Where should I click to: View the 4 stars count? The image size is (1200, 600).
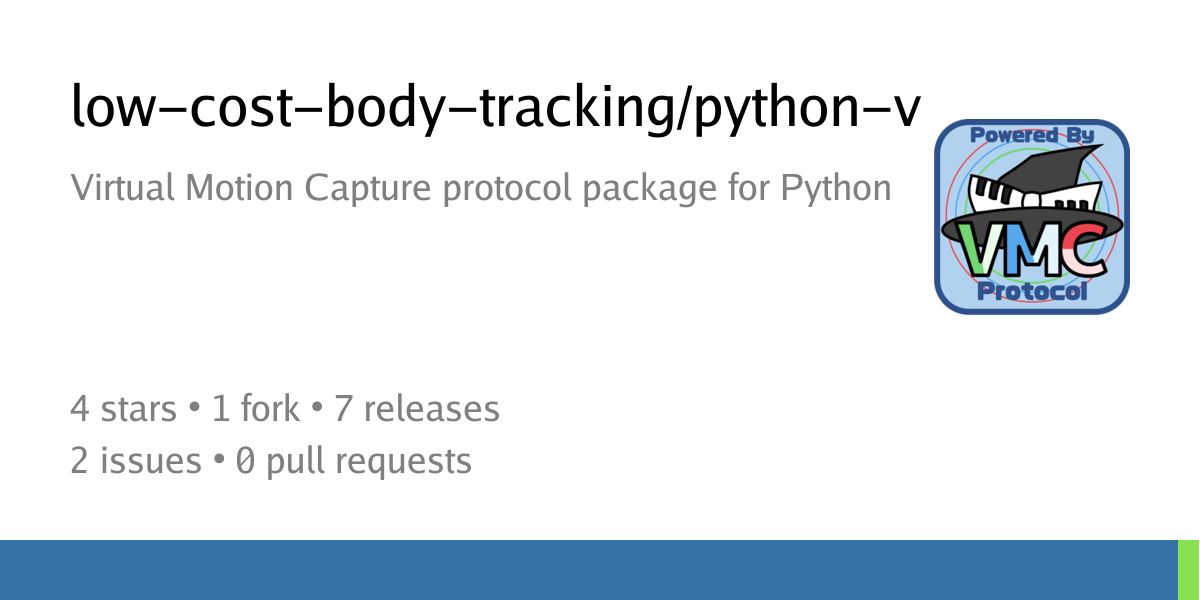[x=124, y=408]
